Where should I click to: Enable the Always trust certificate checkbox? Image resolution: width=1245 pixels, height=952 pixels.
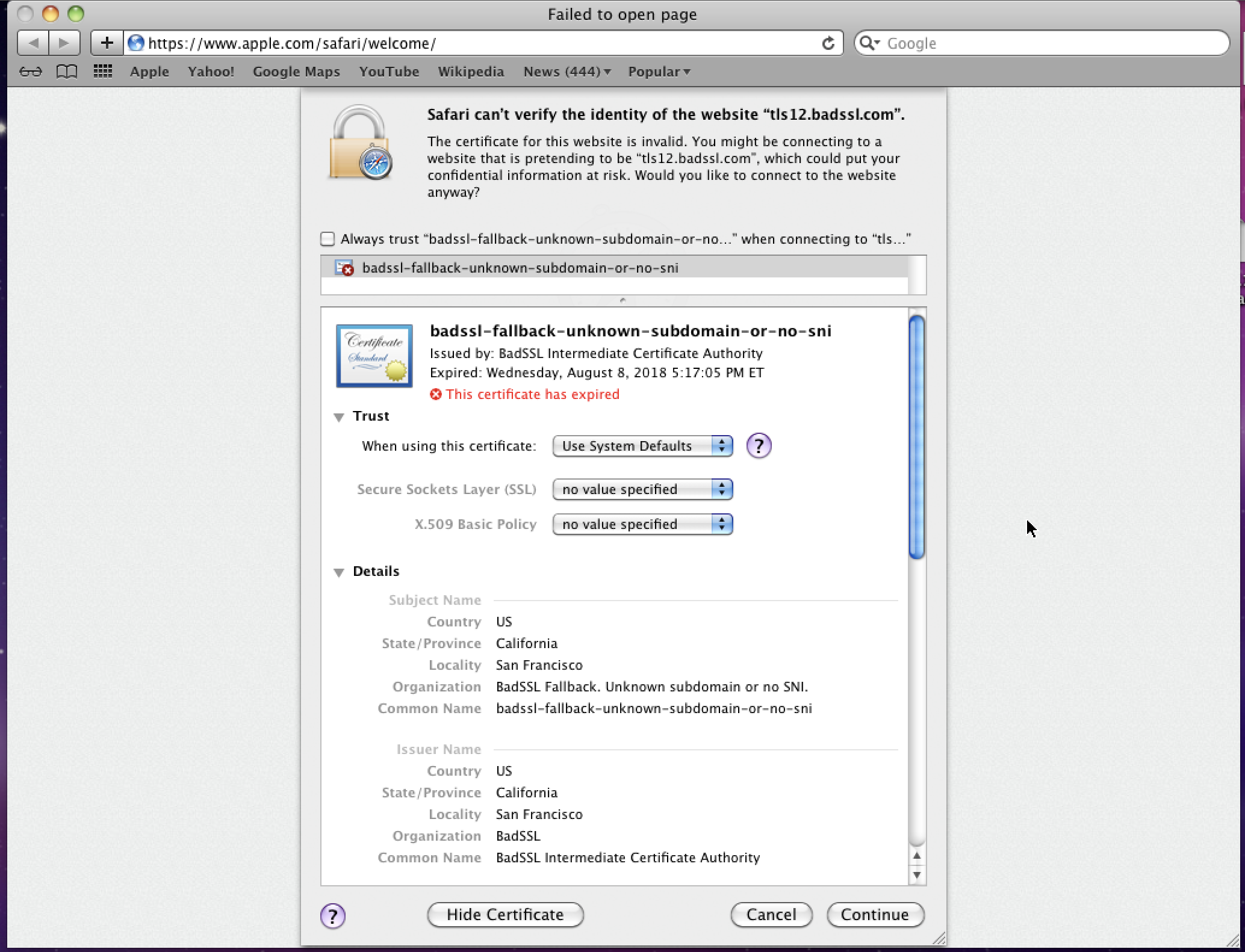point(328,239)
